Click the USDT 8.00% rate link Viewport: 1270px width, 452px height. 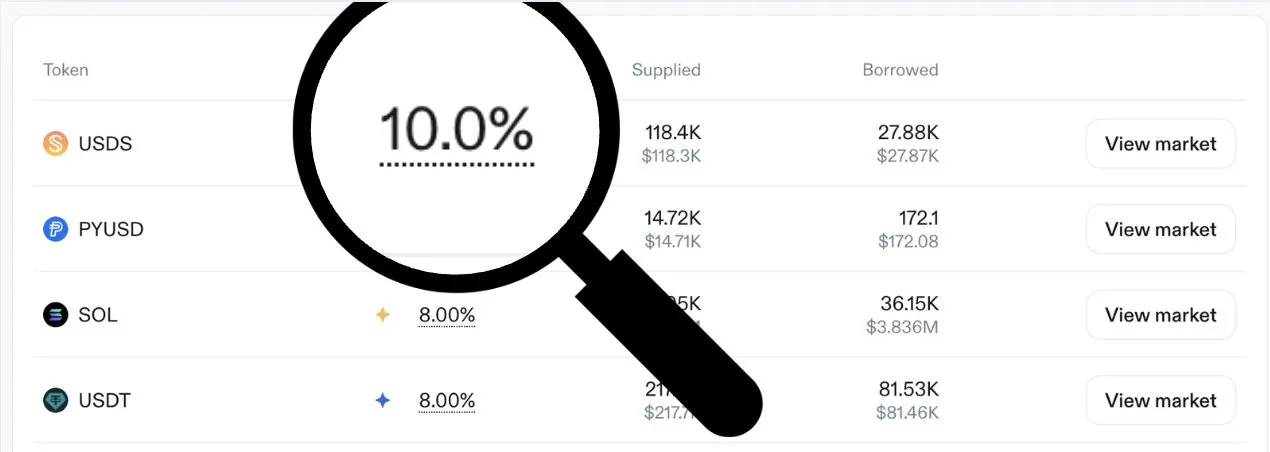click(447, 401)
